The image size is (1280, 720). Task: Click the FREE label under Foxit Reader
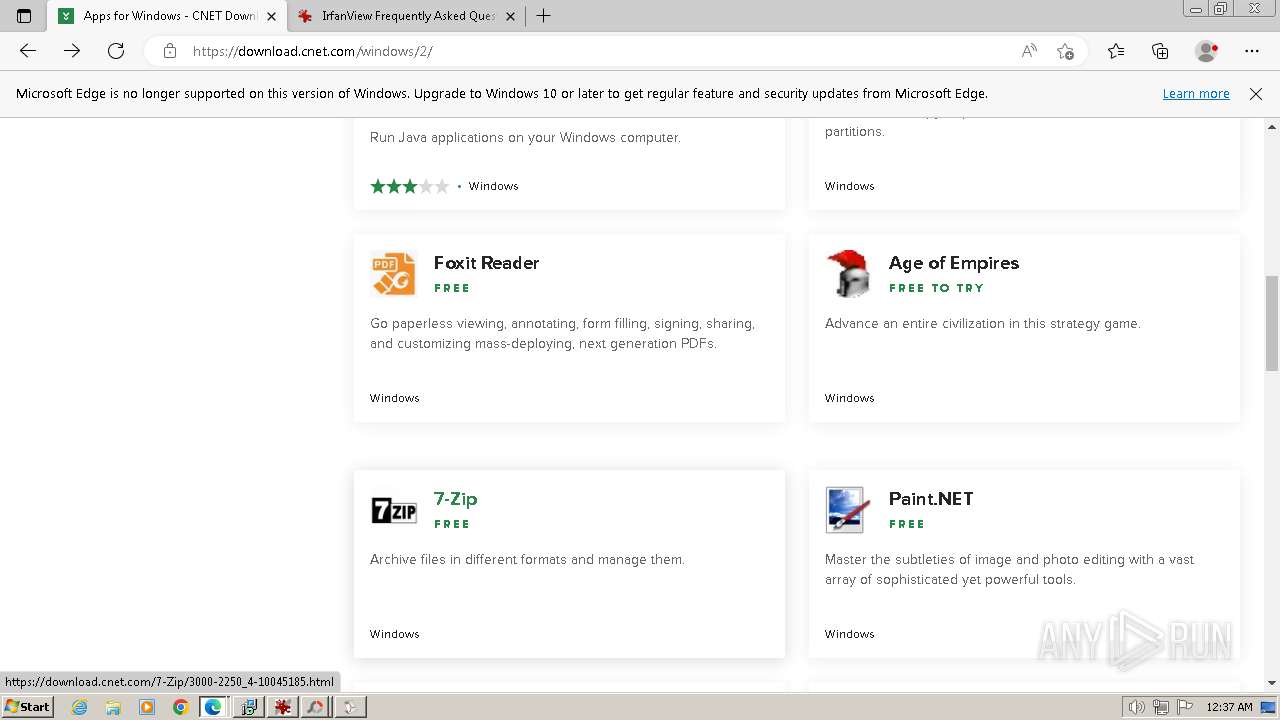(452, 288)
